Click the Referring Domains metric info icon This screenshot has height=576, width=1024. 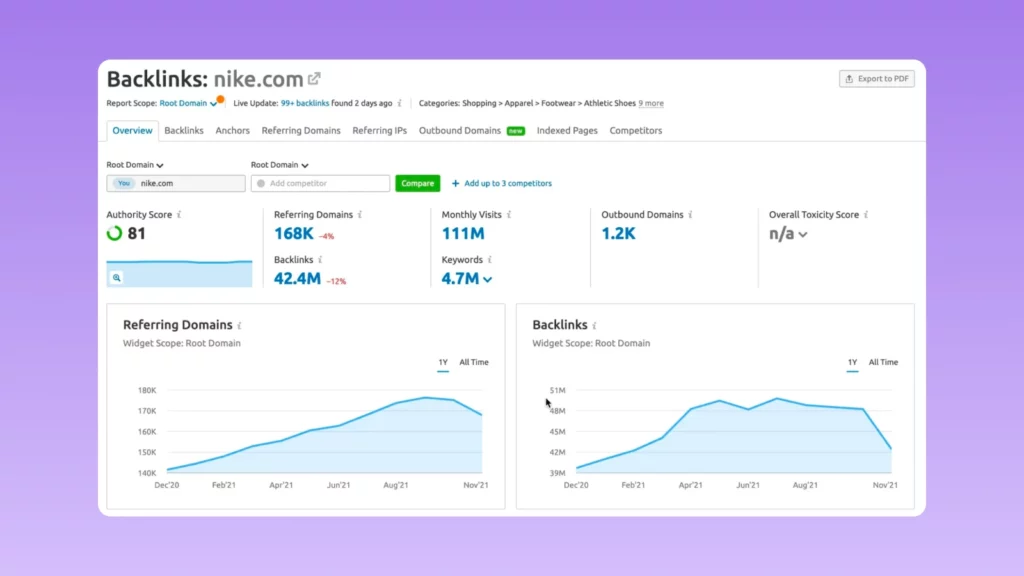(x=360, y=215)
